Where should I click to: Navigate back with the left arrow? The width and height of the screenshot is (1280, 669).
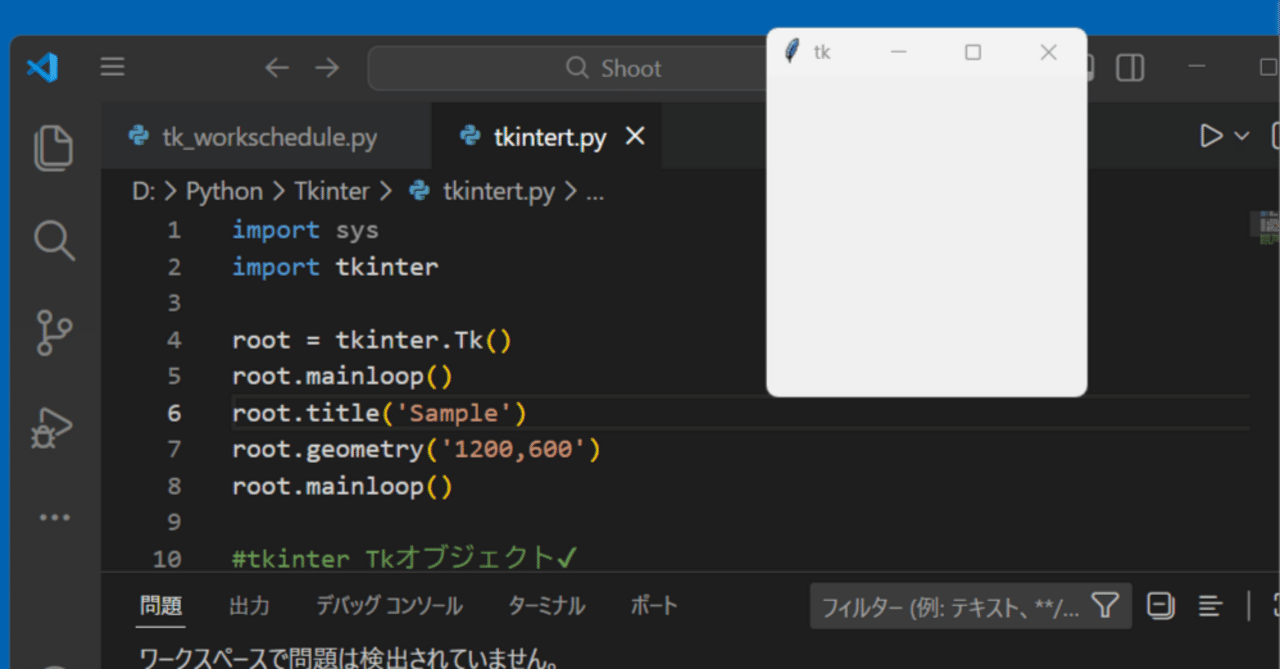pos(276,67)
